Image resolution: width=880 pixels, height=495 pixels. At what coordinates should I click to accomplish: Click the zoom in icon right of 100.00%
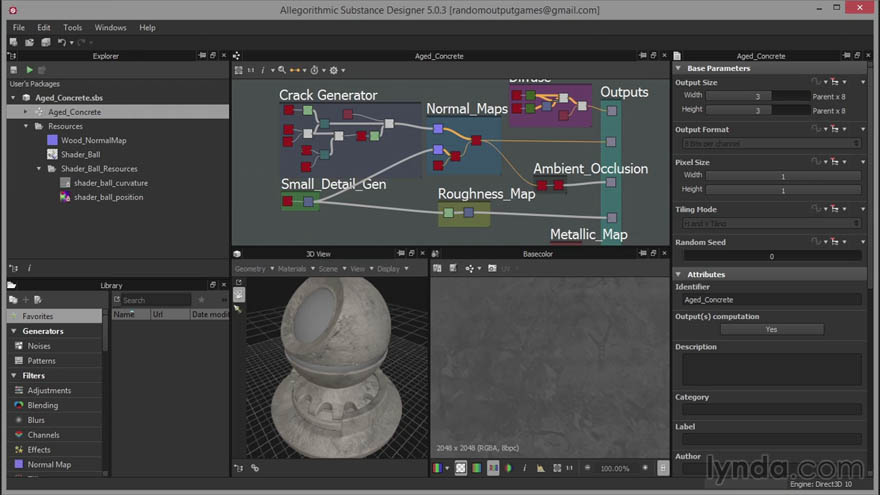coord(645,468)
